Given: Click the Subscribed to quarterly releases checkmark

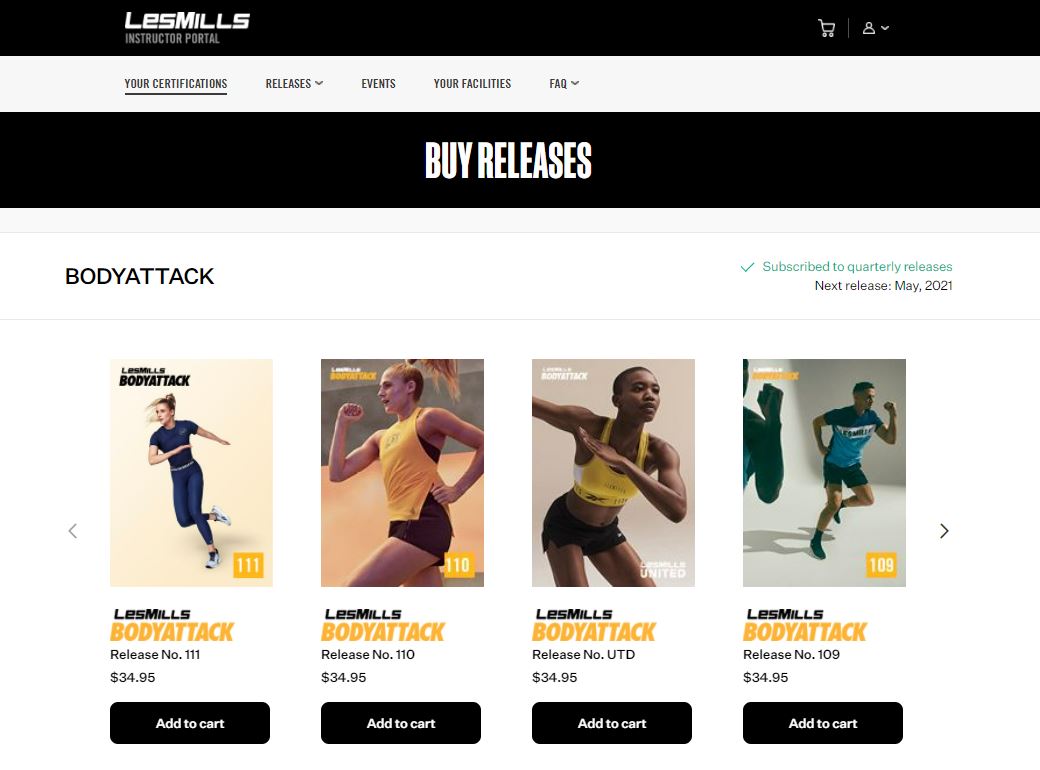Looking at the screenshot, I should (747, 267).
